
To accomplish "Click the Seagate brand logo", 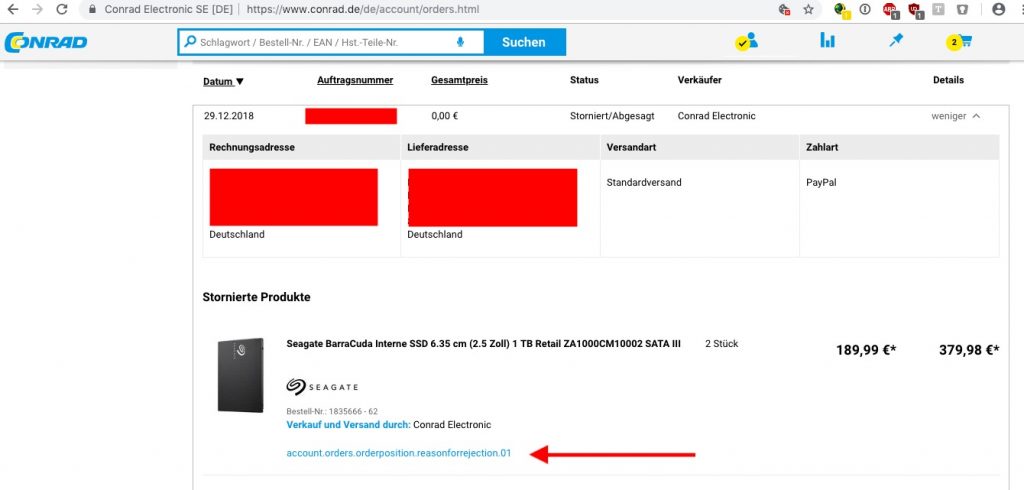I will (322, 387).
